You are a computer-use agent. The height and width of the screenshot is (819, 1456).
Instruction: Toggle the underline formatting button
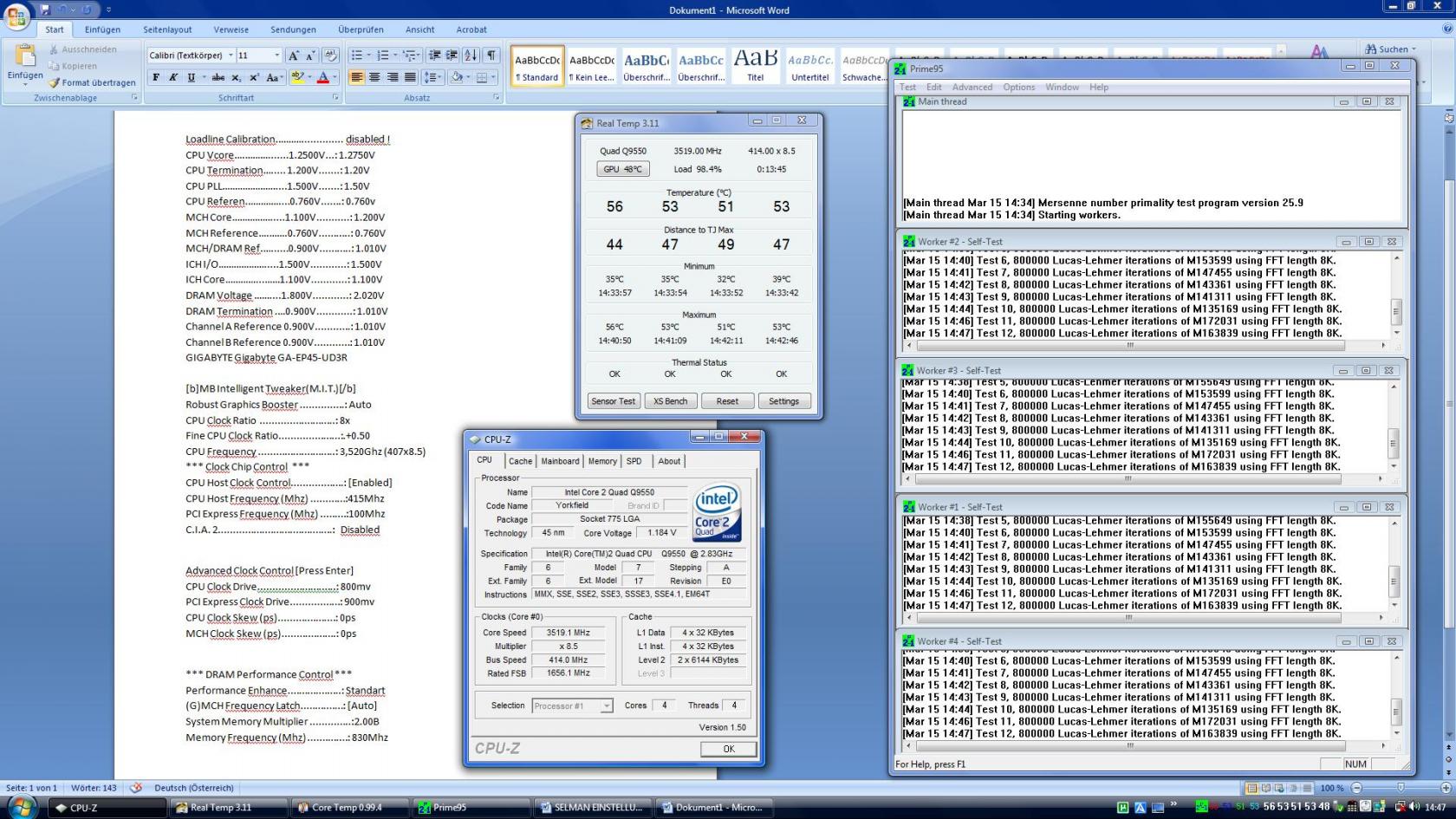click(192, 77)
